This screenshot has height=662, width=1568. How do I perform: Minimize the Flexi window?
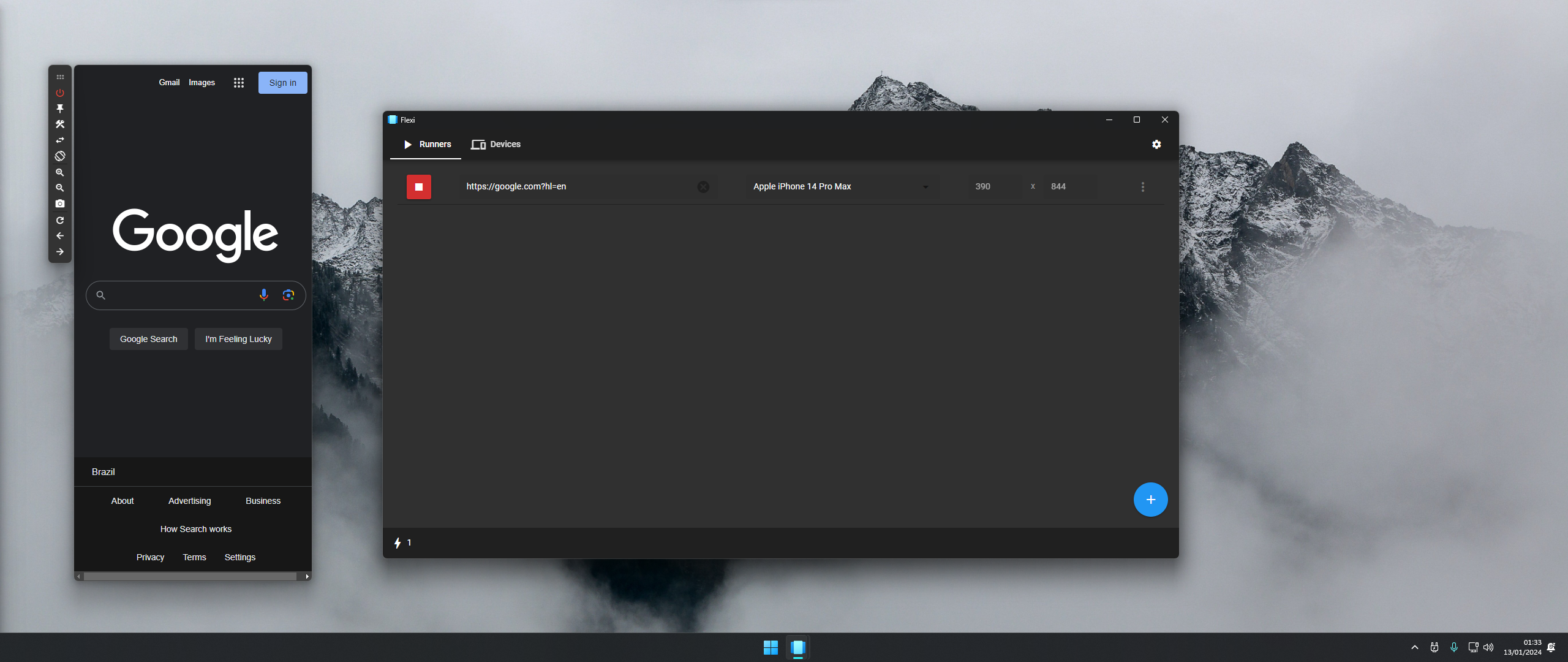[1109, 120]
